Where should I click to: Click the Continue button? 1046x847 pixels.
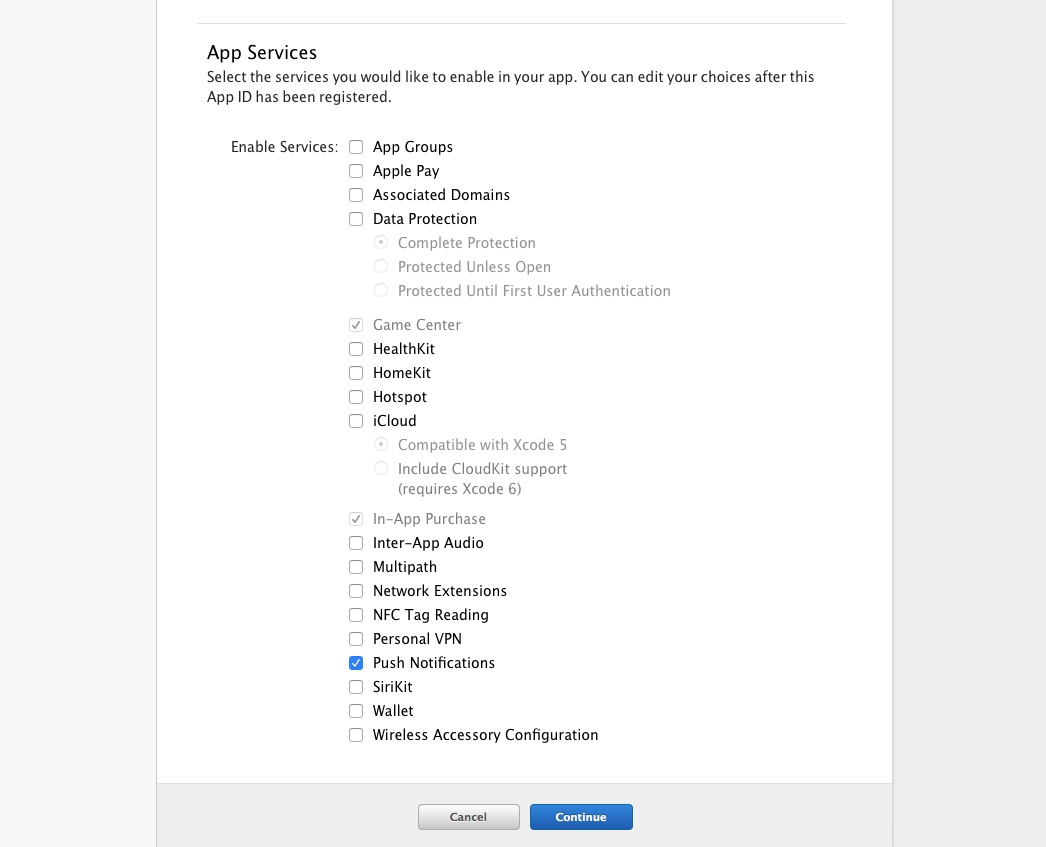[x=581, y=817]
